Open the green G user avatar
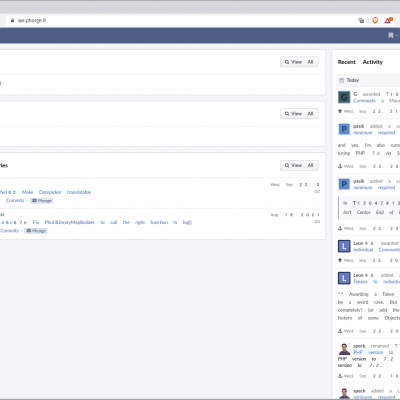Screen dimensions: 400x400 344,97
